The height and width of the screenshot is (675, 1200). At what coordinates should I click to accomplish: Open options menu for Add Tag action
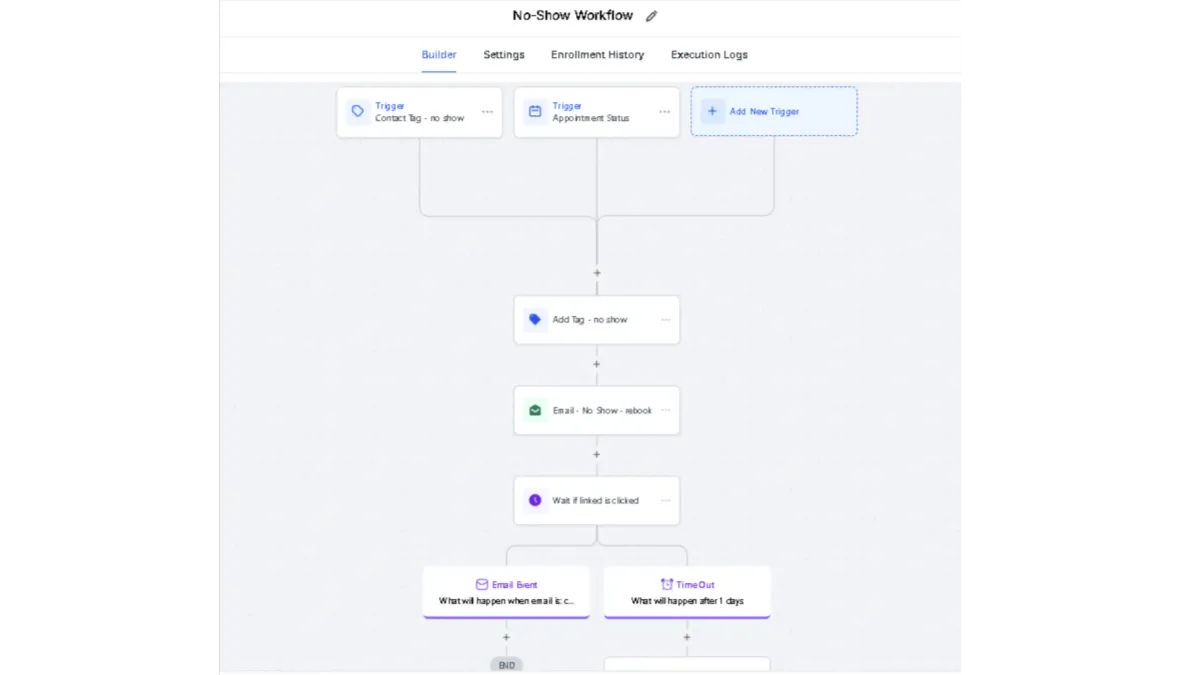pos(665,320)
